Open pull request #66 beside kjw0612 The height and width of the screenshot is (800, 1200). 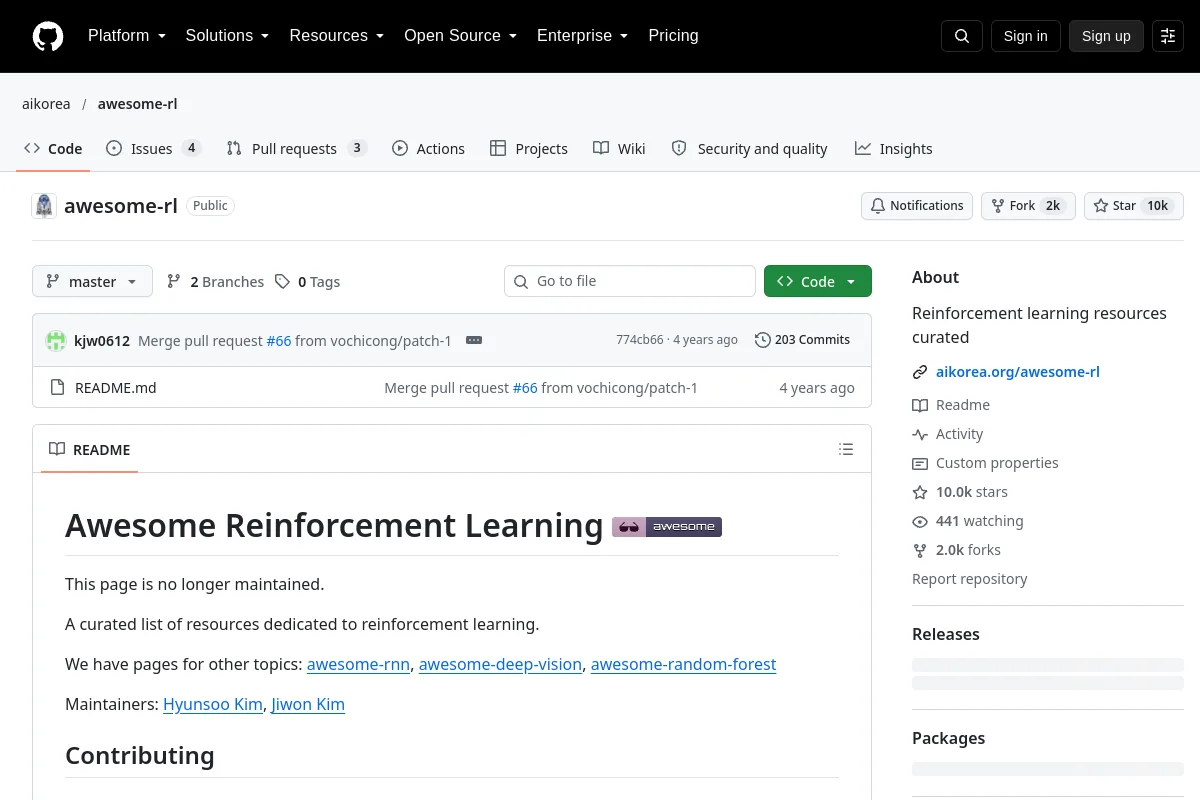(279, 340)
